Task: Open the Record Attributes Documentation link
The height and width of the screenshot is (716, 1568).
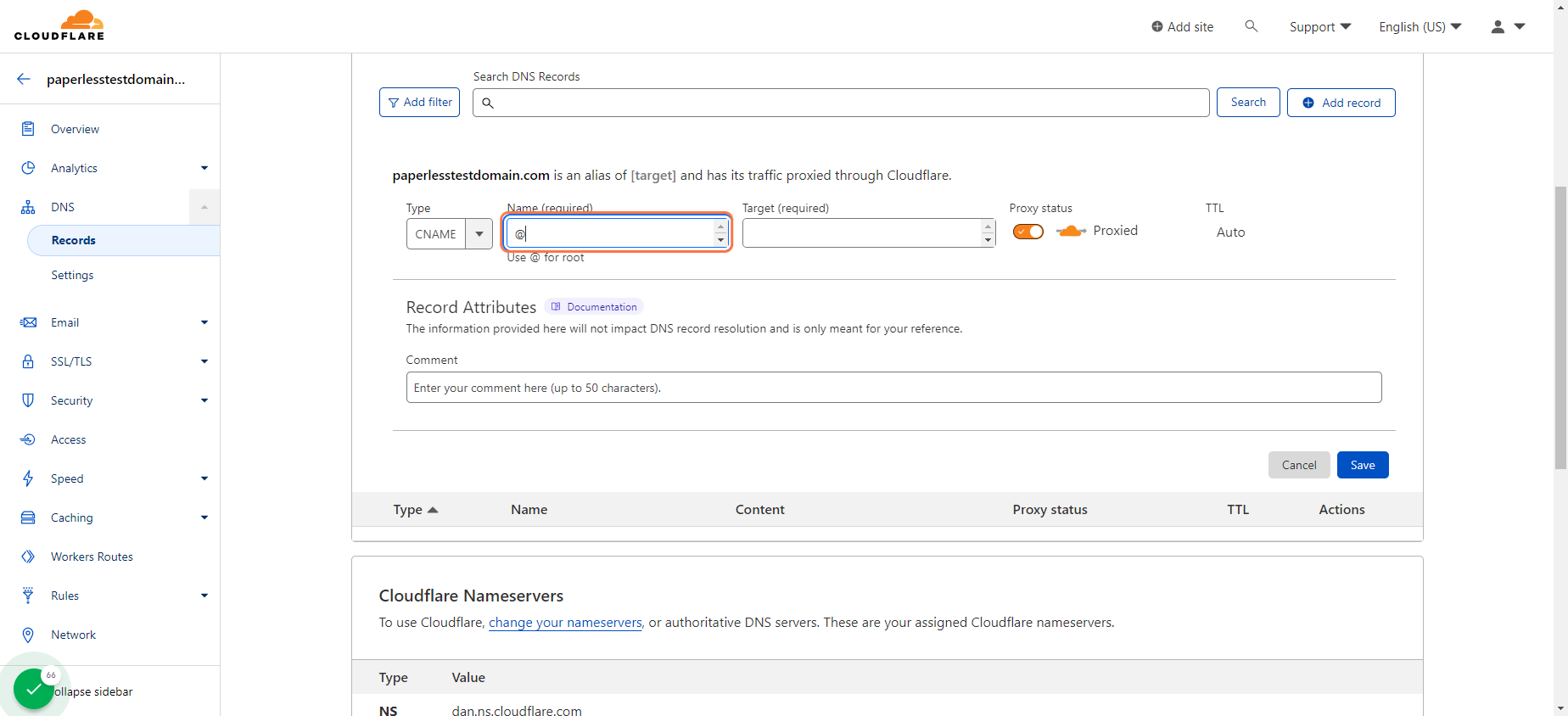Action: pos(594,307)
